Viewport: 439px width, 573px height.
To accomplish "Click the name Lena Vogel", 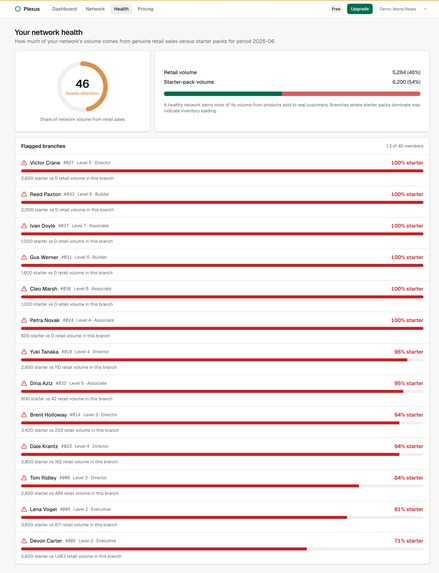I will (43, 509).
